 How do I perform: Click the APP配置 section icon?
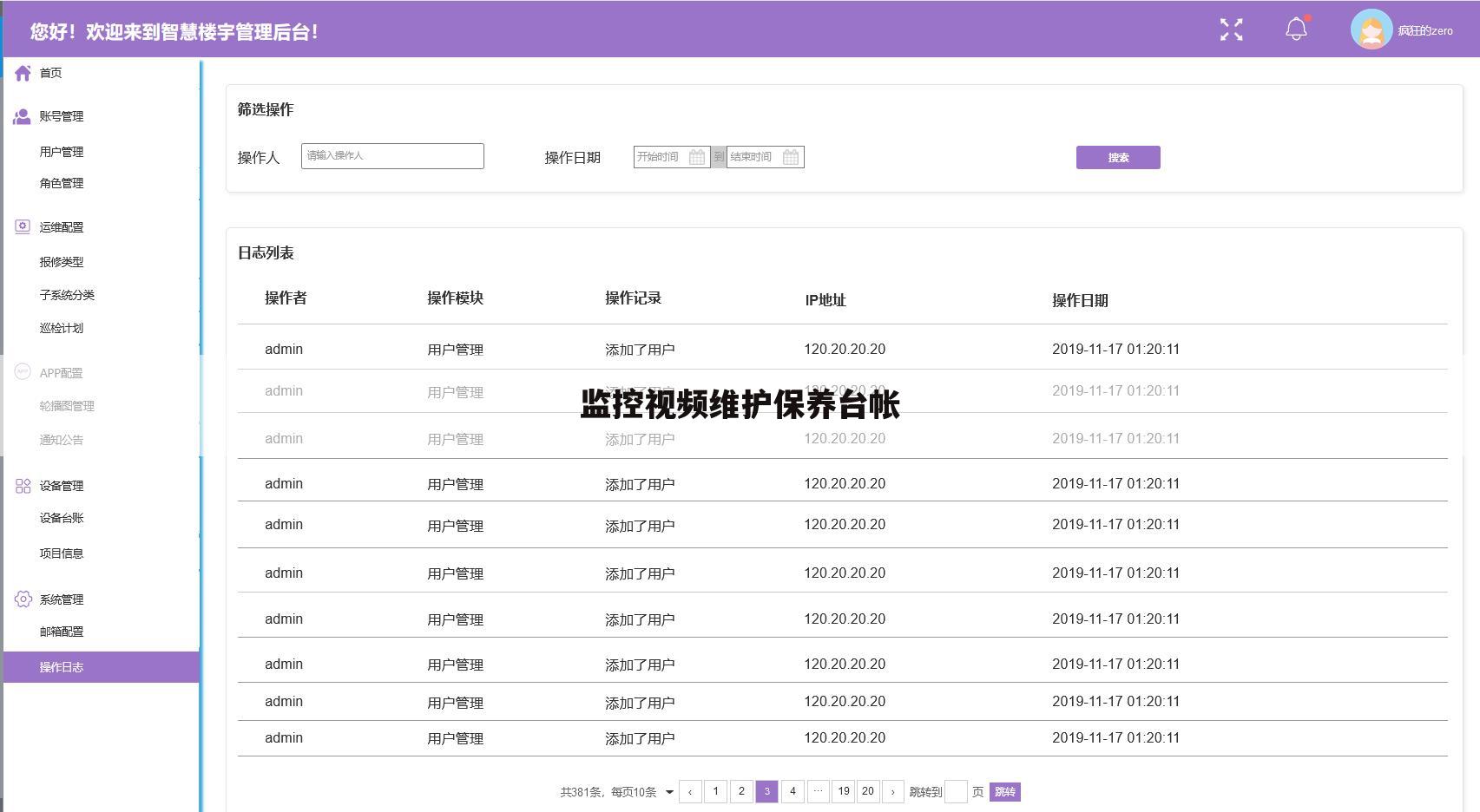(23, 372)
